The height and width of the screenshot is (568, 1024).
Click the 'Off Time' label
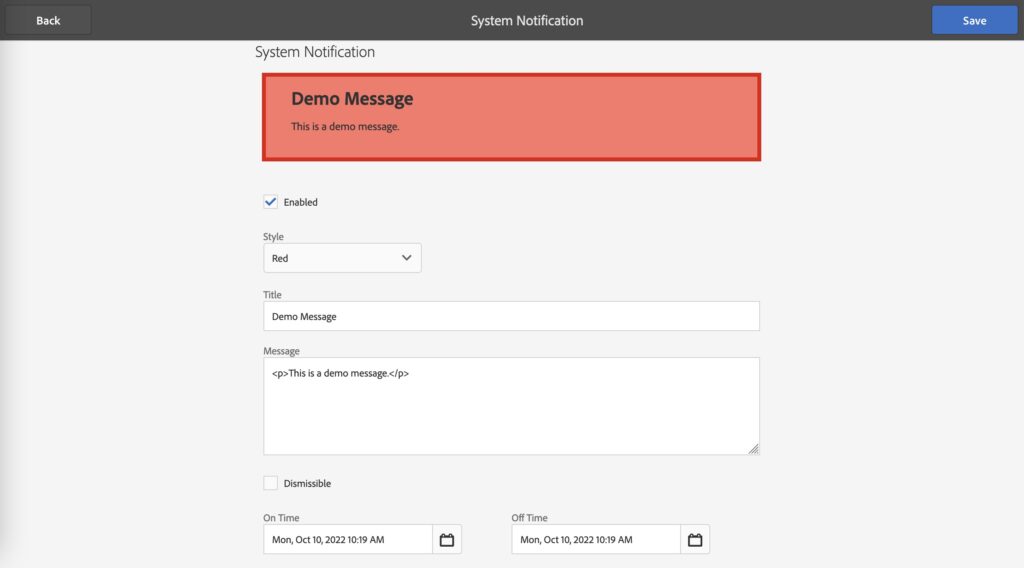tap(529, 518)
